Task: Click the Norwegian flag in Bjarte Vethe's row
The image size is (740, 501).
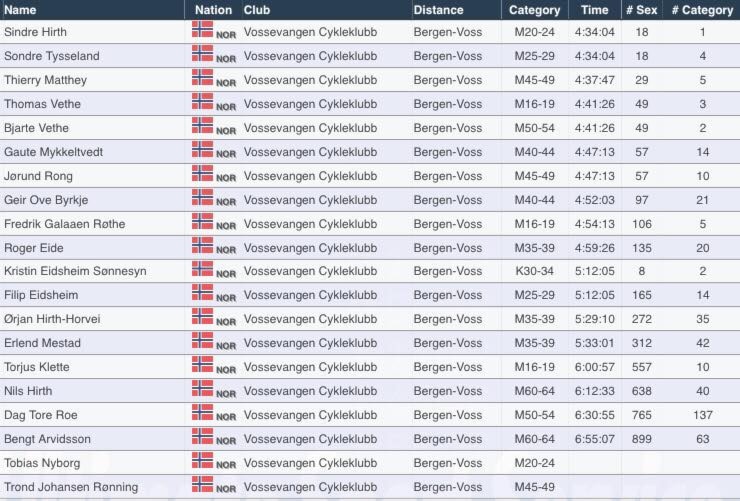Action: pos(202,125)
